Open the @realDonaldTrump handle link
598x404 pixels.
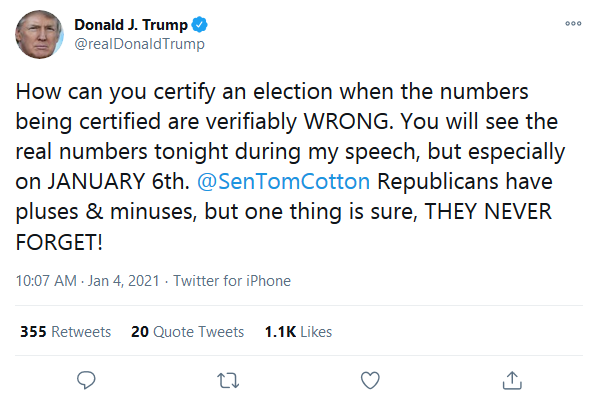(x=140, y=44)
